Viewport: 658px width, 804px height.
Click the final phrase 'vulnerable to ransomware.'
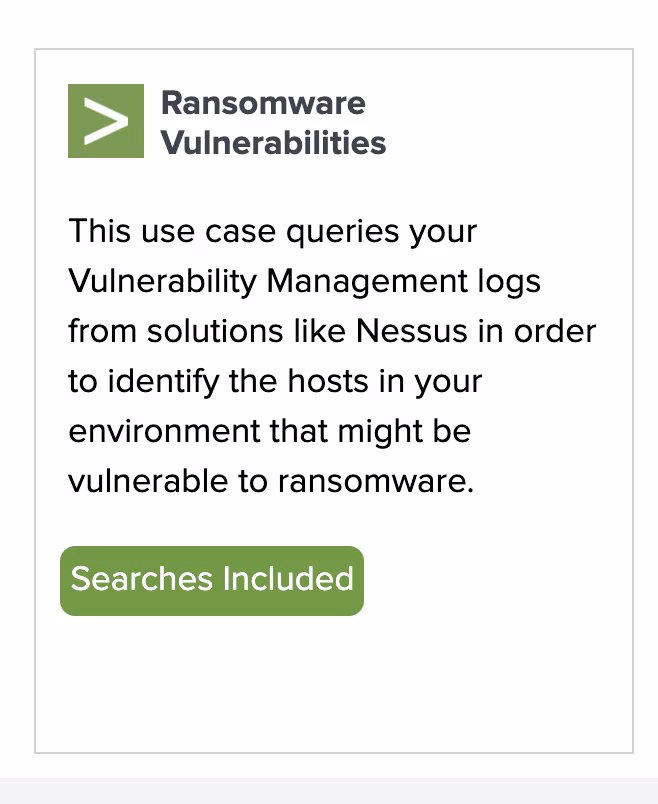point(271,481)
